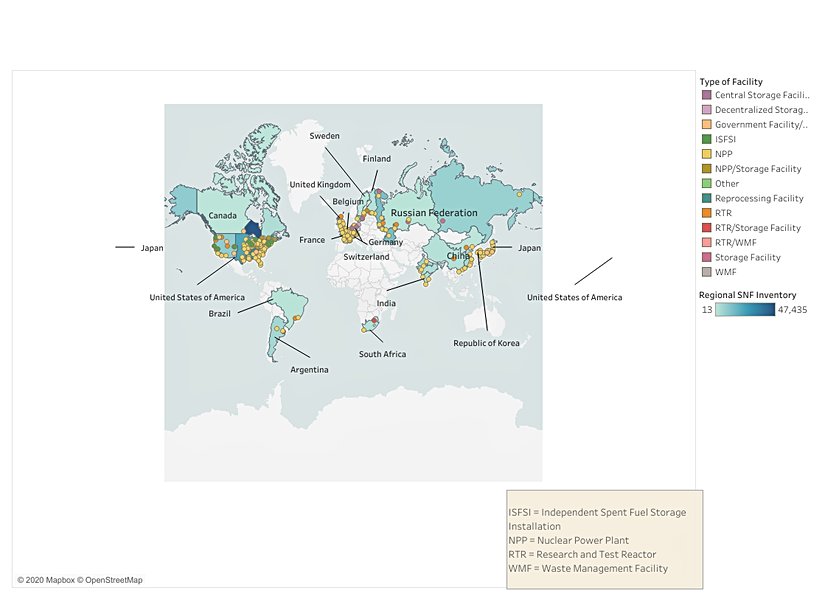Highlight the Decentralized Storage legend entry label
Viewport: 825px width, 599px height.
(x=762, y=110)
